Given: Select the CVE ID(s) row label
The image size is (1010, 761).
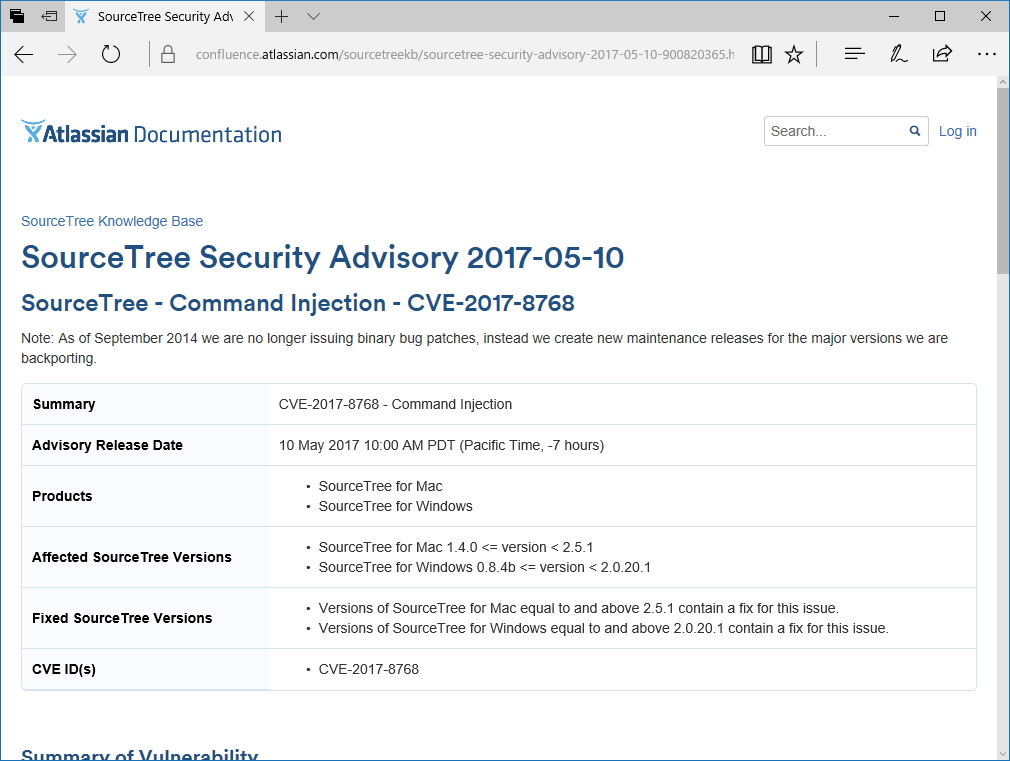Looking at the screenshot, I should 64,669.
